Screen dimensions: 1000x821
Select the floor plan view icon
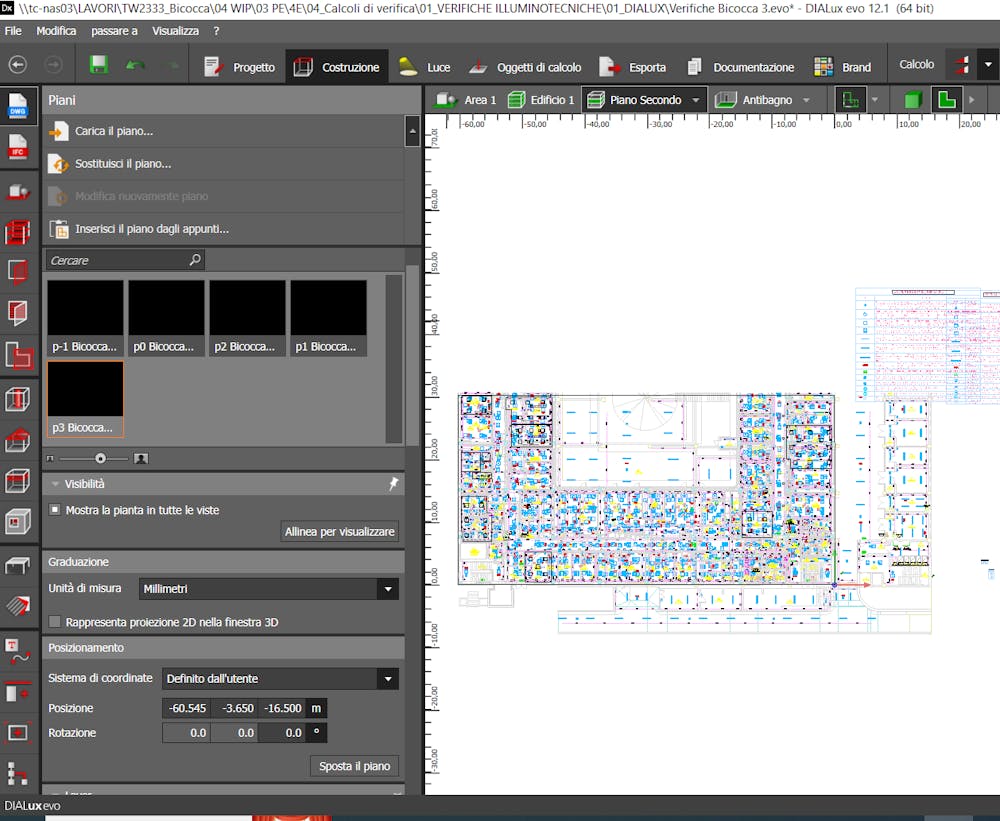coord(945,100)
